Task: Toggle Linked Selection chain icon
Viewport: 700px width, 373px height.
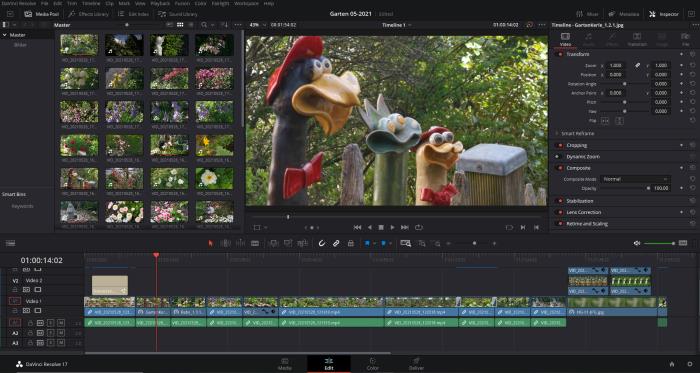Action: coord(336,243)
